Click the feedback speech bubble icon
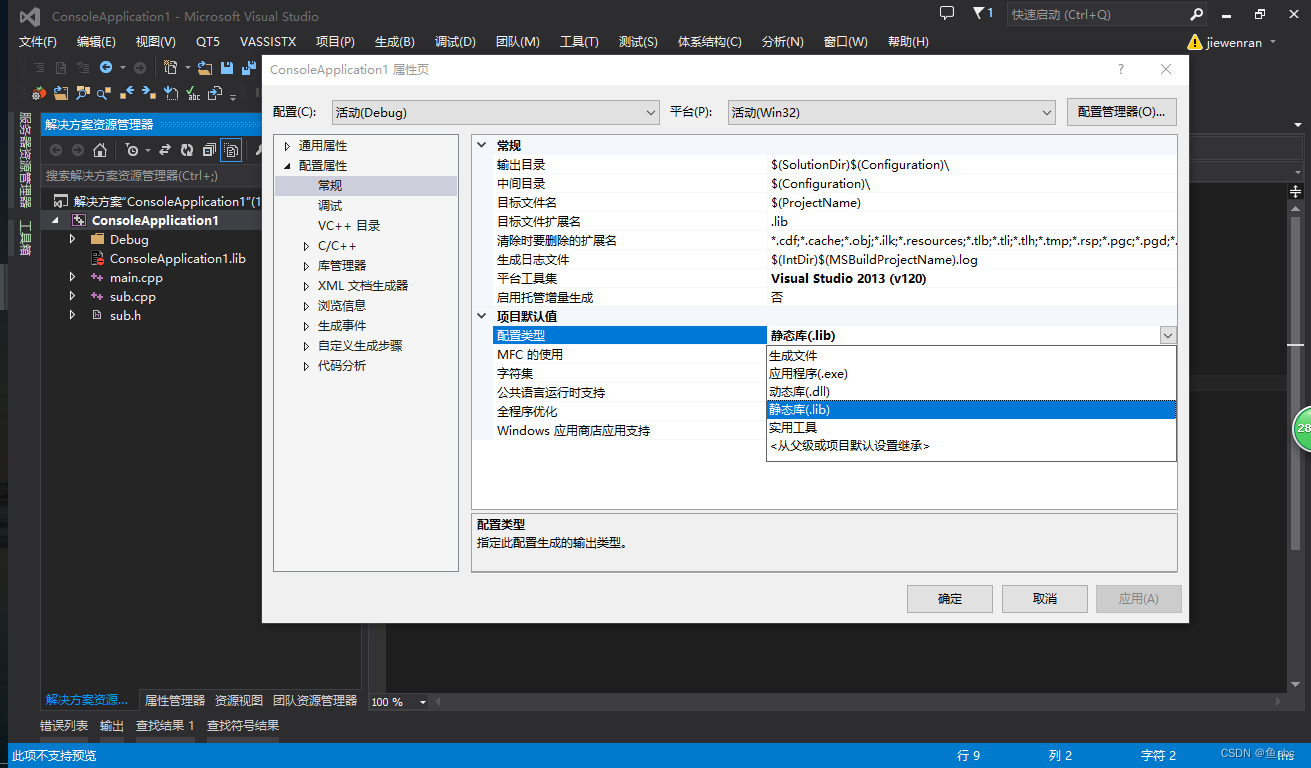Screen dimensions: 1311x768 [947, 13]
